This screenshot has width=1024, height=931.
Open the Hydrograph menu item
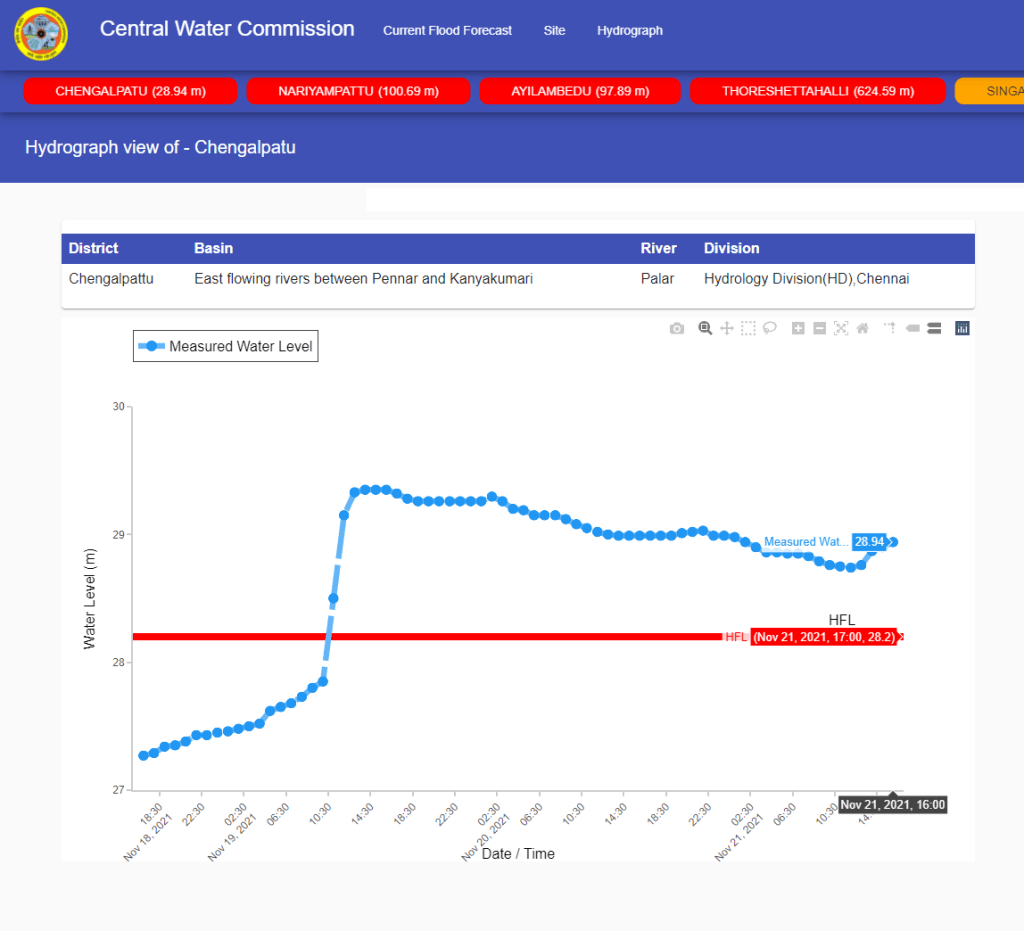click(x=630, y=31)
